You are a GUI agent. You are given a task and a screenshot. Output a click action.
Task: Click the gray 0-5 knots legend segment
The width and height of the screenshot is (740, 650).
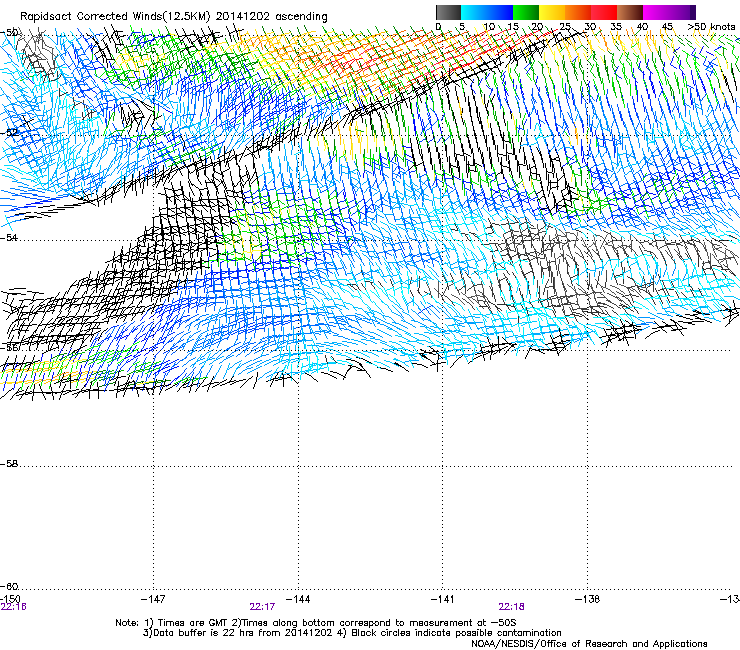[x=448, y=12]
